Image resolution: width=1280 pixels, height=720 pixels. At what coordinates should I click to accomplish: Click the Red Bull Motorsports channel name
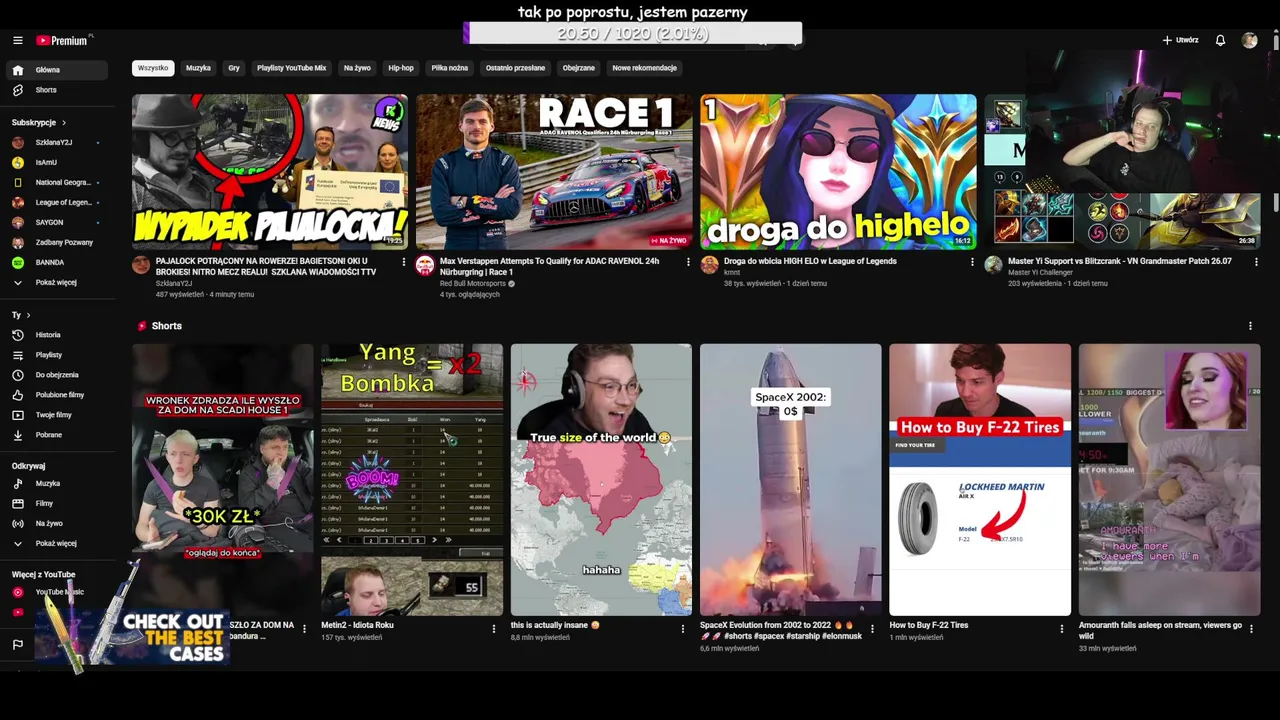(473, 284)
